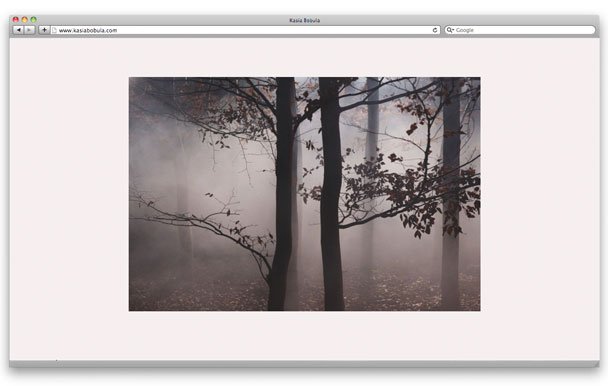Add a bookmark with the plus button
Screen dimensions: 608x386
pyautogui.click(x=44, y=30)
